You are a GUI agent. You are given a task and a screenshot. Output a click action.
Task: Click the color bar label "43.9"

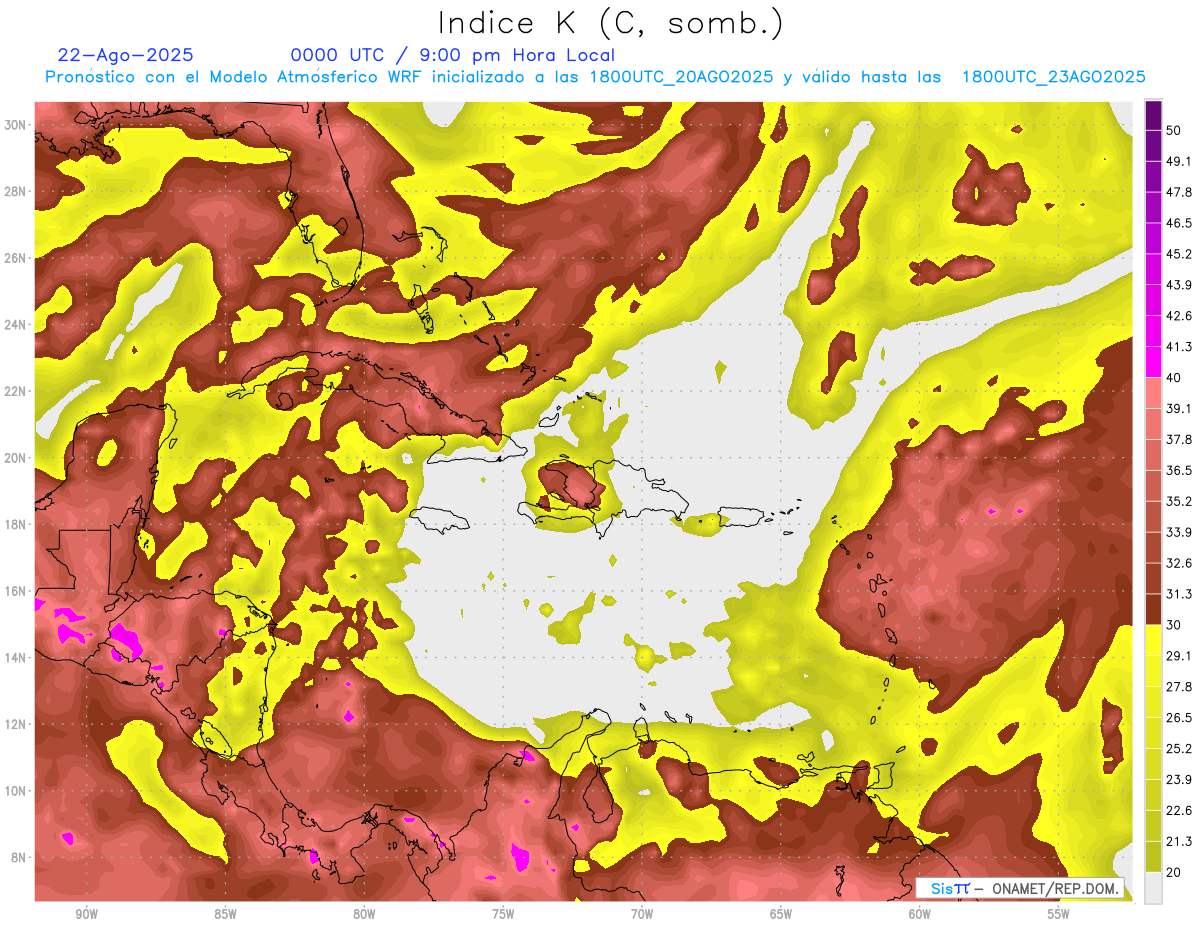1179,285
